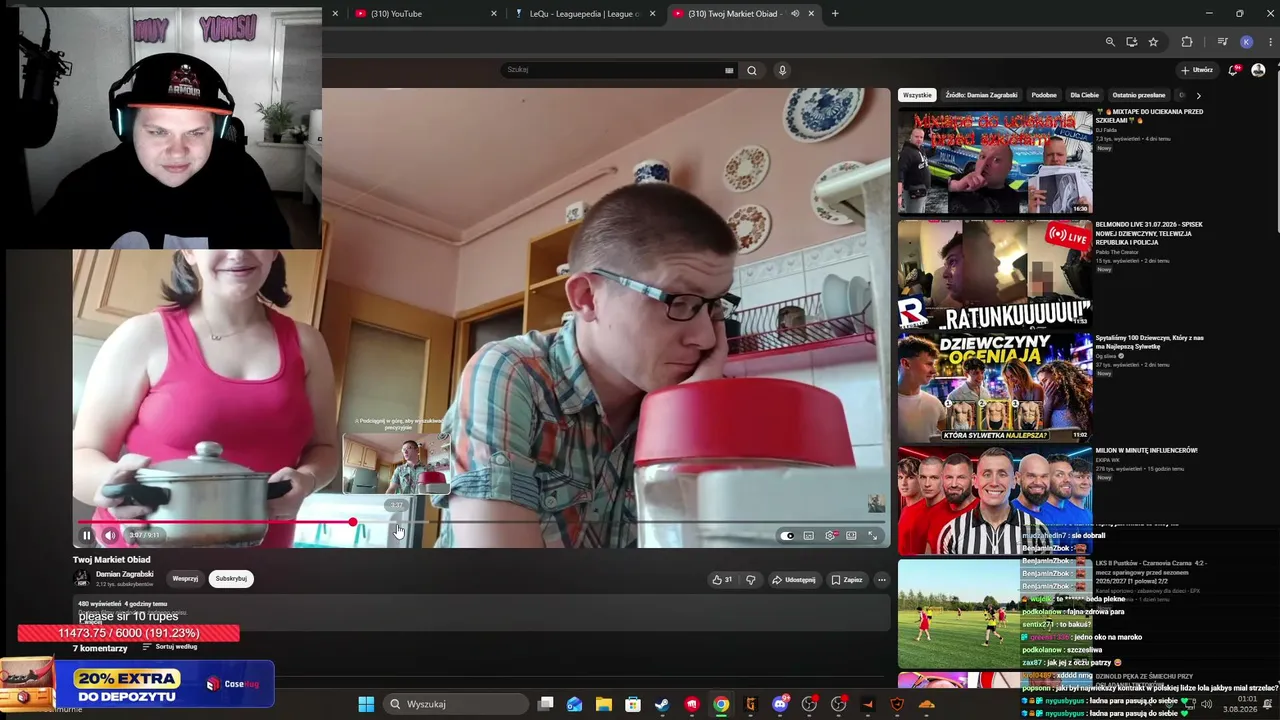Open the DZIEWCZYNY OCENIAJĄ video thumbnail
Image resolution: width=1280 pixels, height=720 pixels.
click(995, 387)
